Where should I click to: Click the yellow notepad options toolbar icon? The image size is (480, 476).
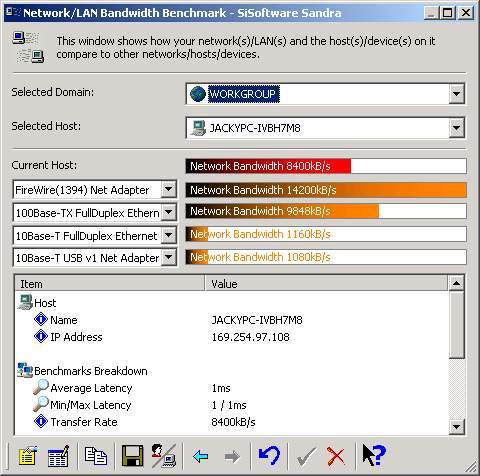[28, 455]
